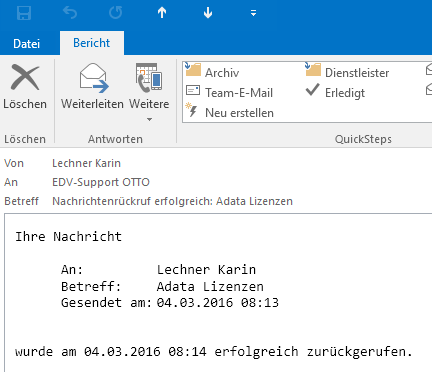Run the Archiv quick step

[x=212, y=72]
